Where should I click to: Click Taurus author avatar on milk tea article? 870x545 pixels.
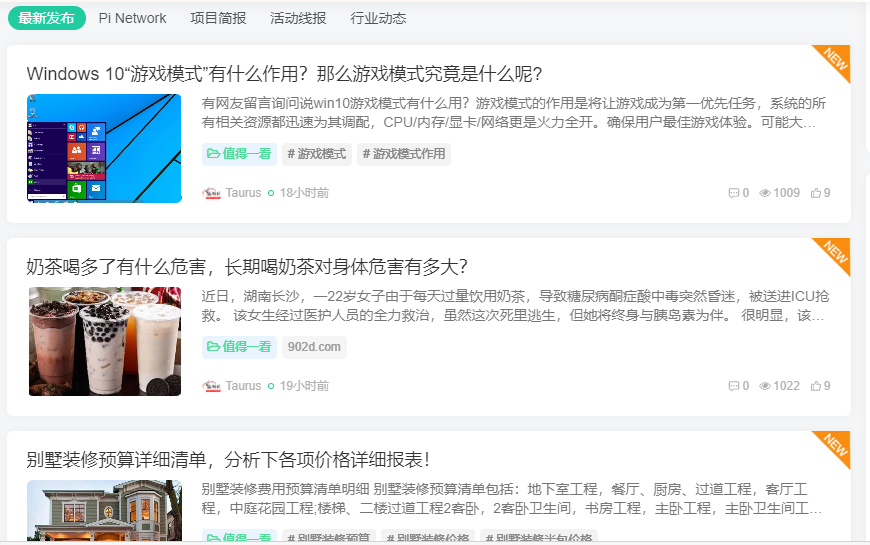pos(211,386)
